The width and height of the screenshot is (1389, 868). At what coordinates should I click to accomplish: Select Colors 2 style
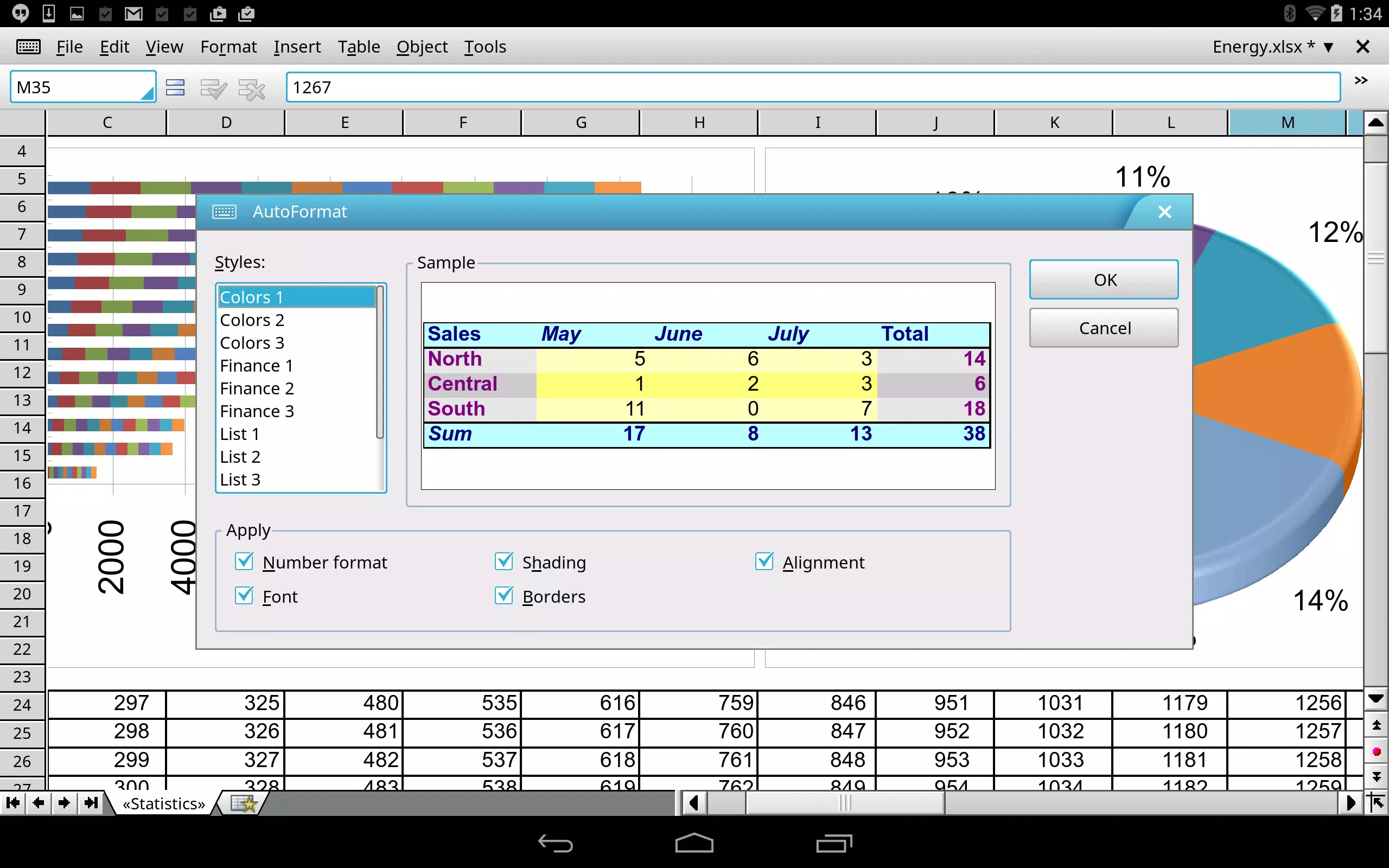tap(296, 320)
